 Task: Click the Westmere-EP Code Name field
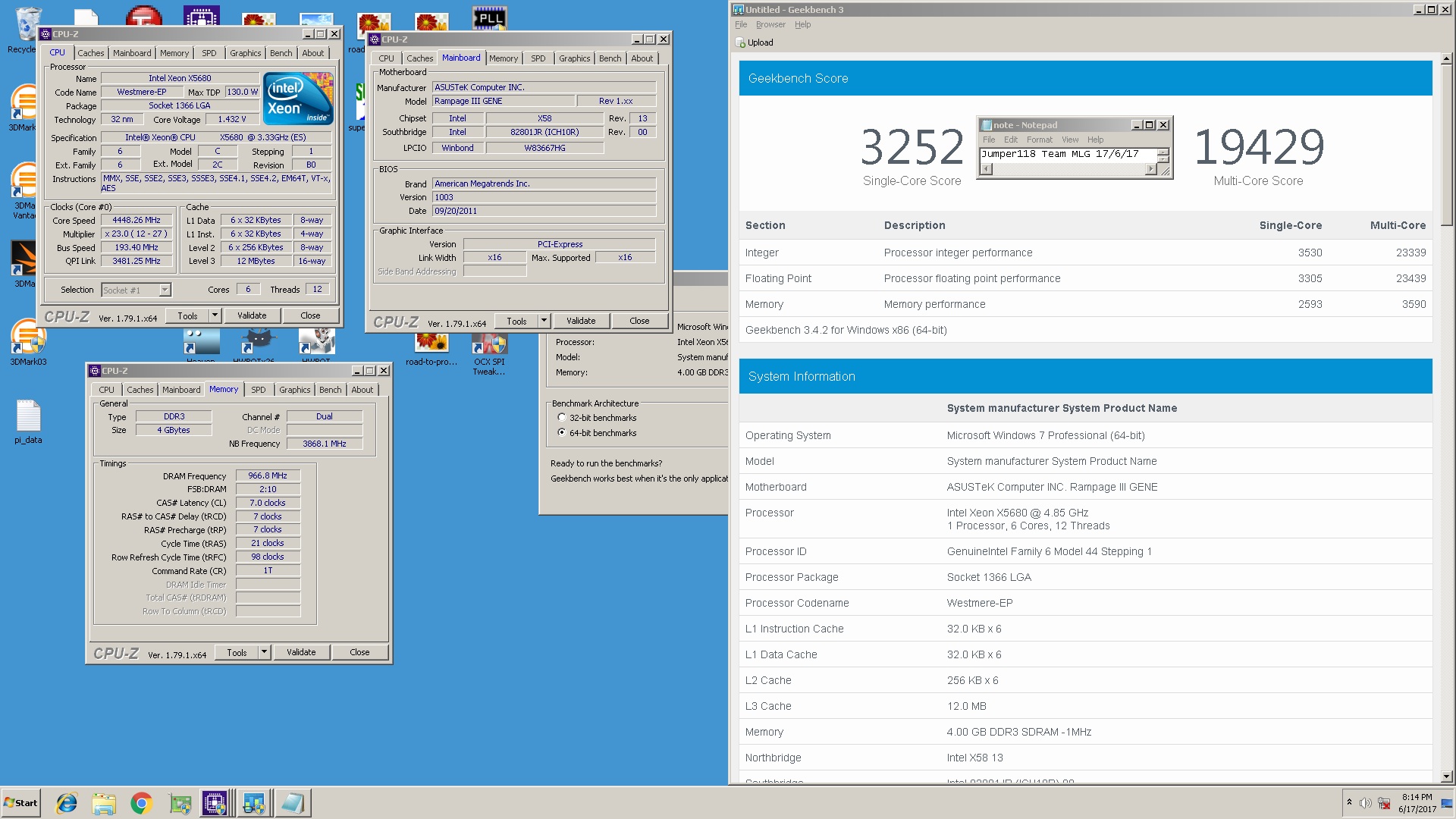point(141,92)
